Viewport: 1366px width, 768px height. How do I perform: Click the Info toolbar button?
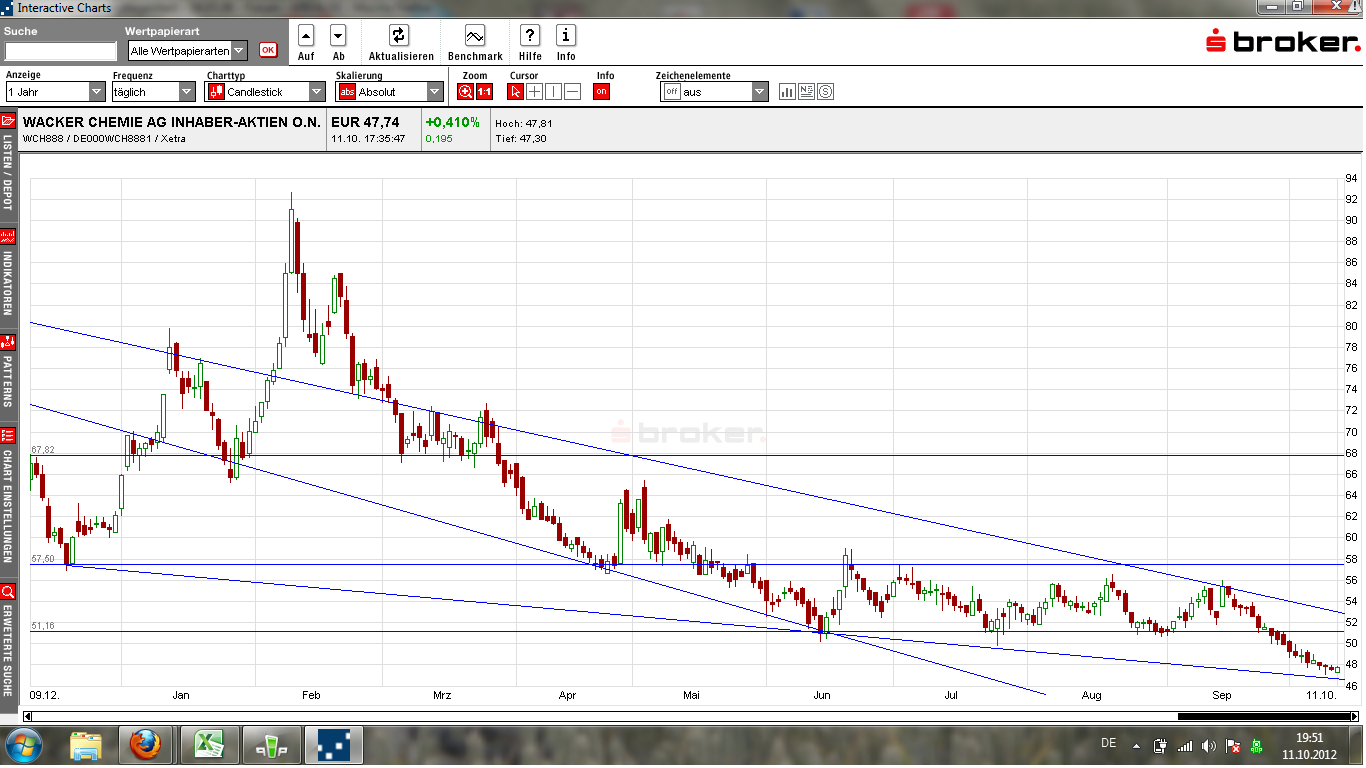566,36
